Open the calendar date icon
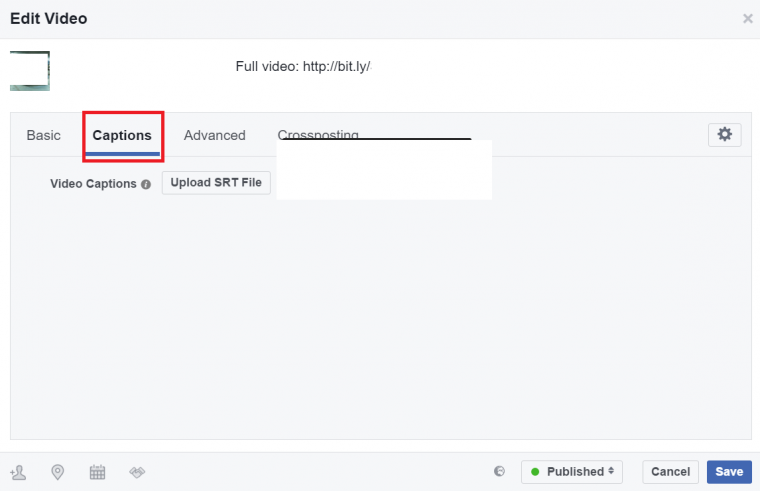This screenshot has width=760, height=491. 97,472
